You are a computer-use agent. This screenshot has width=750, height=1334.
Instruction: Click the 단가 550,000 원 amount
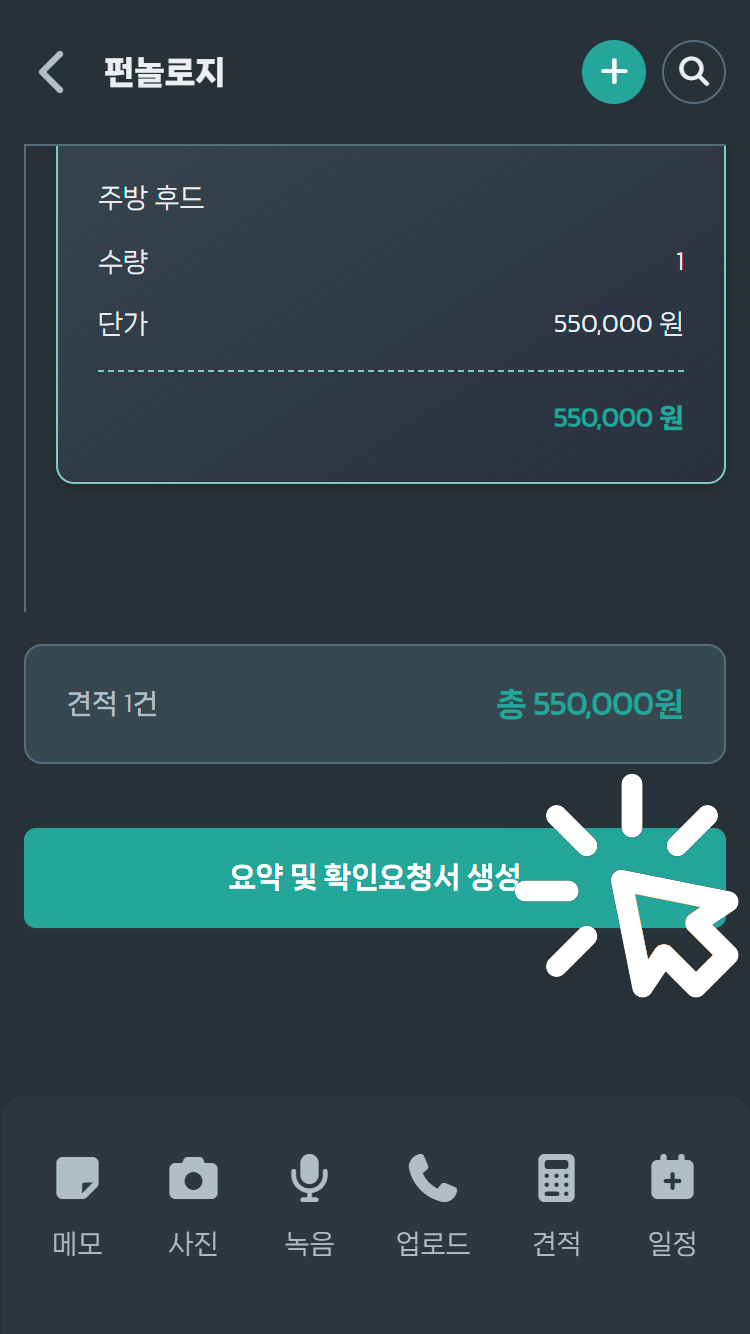click(x=618, y=324)
